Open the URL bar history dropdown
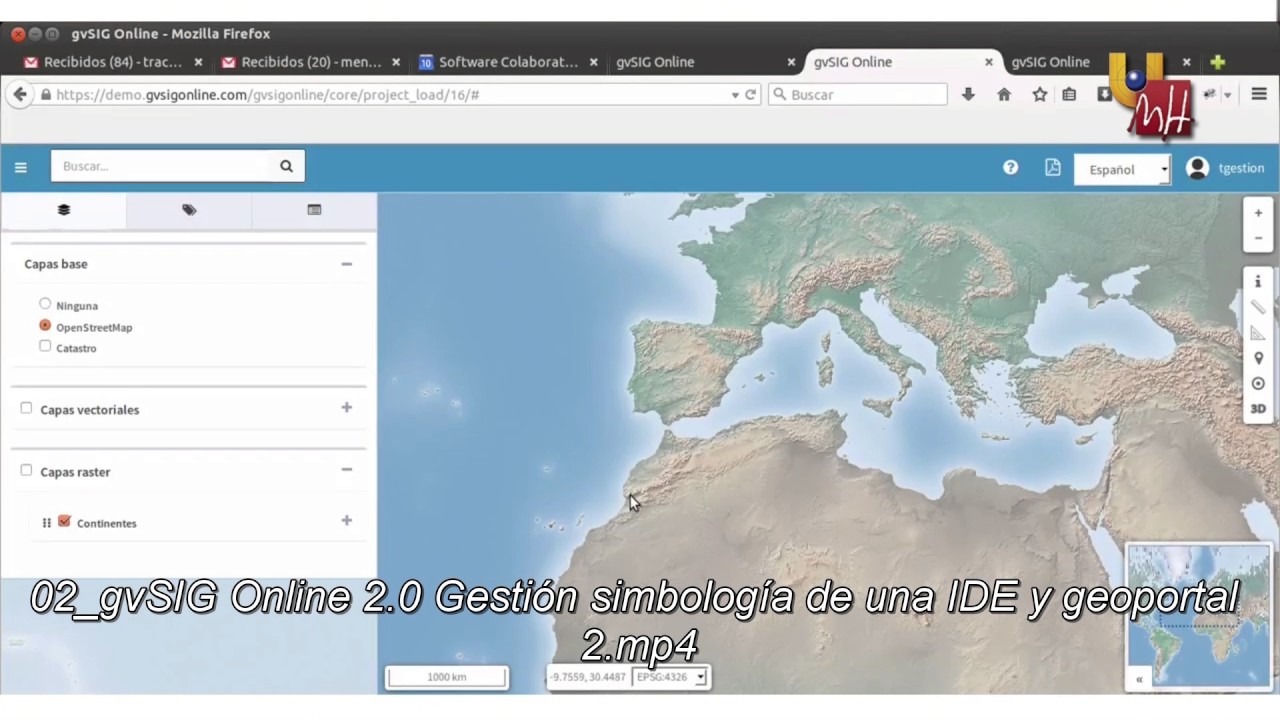The width and height of the screenshot is (1280, 720). pos(735,95)
